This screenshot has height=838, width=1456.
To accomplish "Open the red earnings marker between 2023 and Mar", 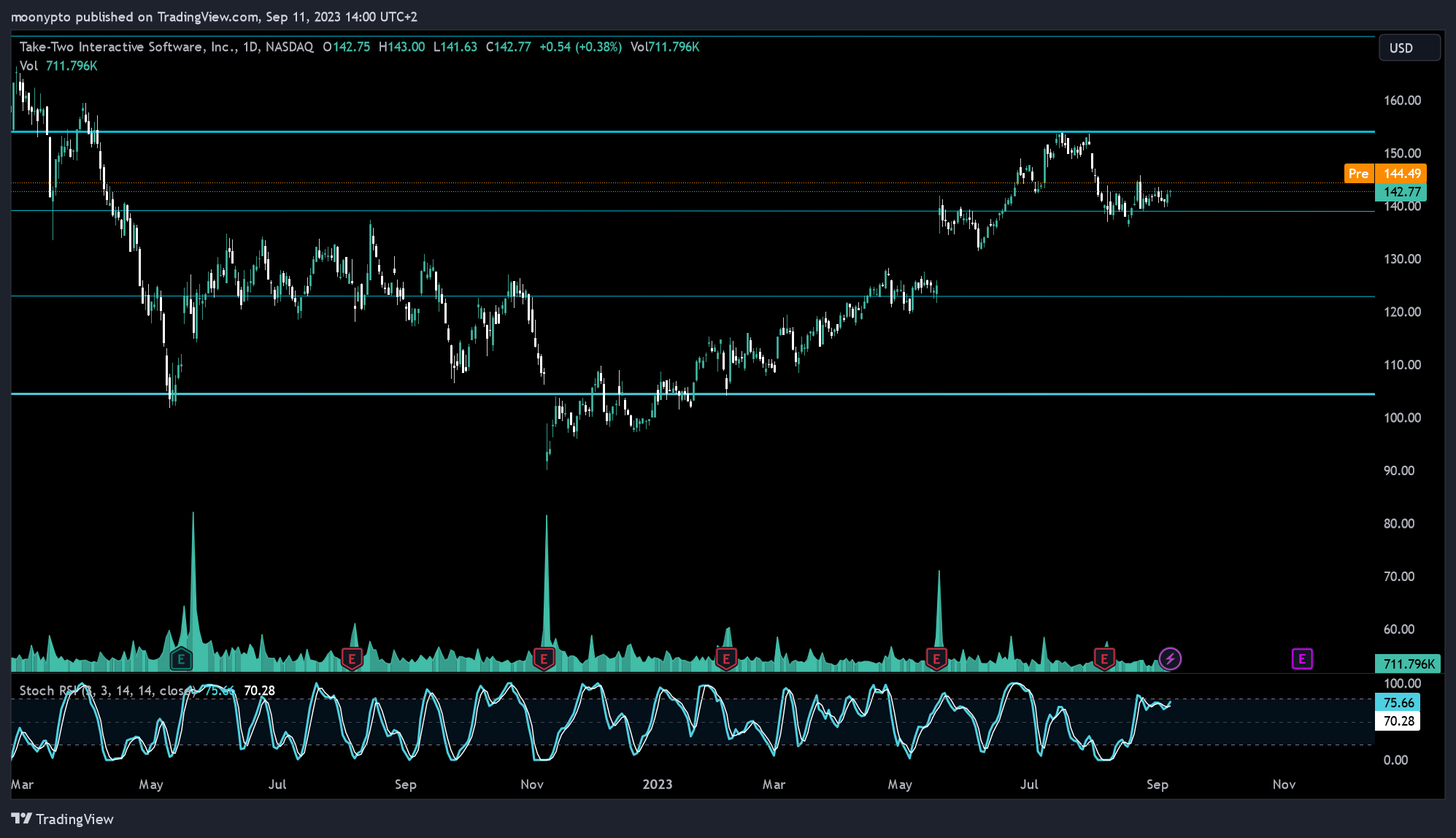I will [726, 660].
